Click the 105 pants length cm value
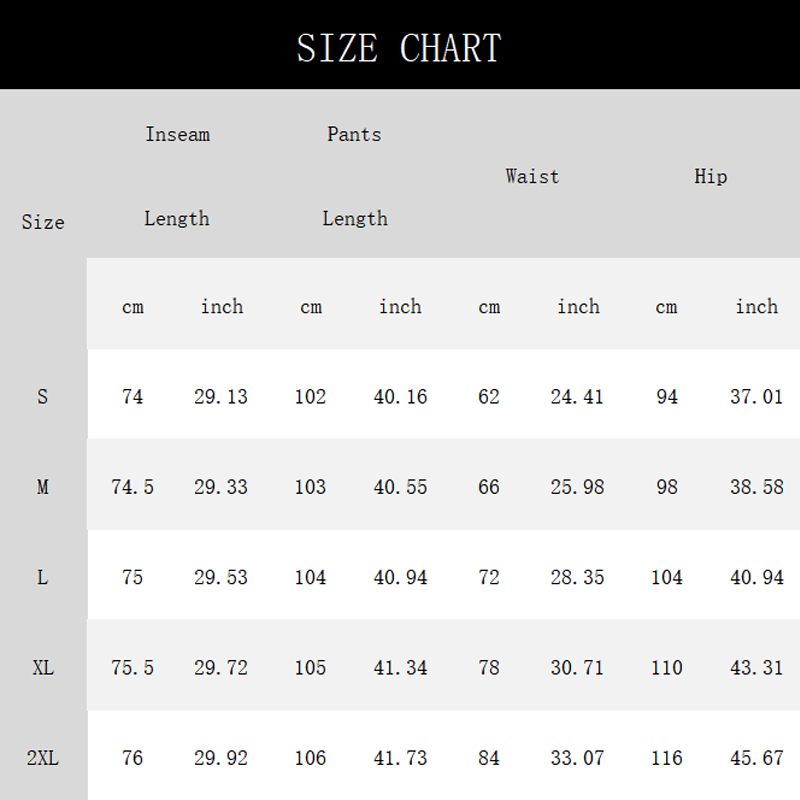 pos(310,667)
